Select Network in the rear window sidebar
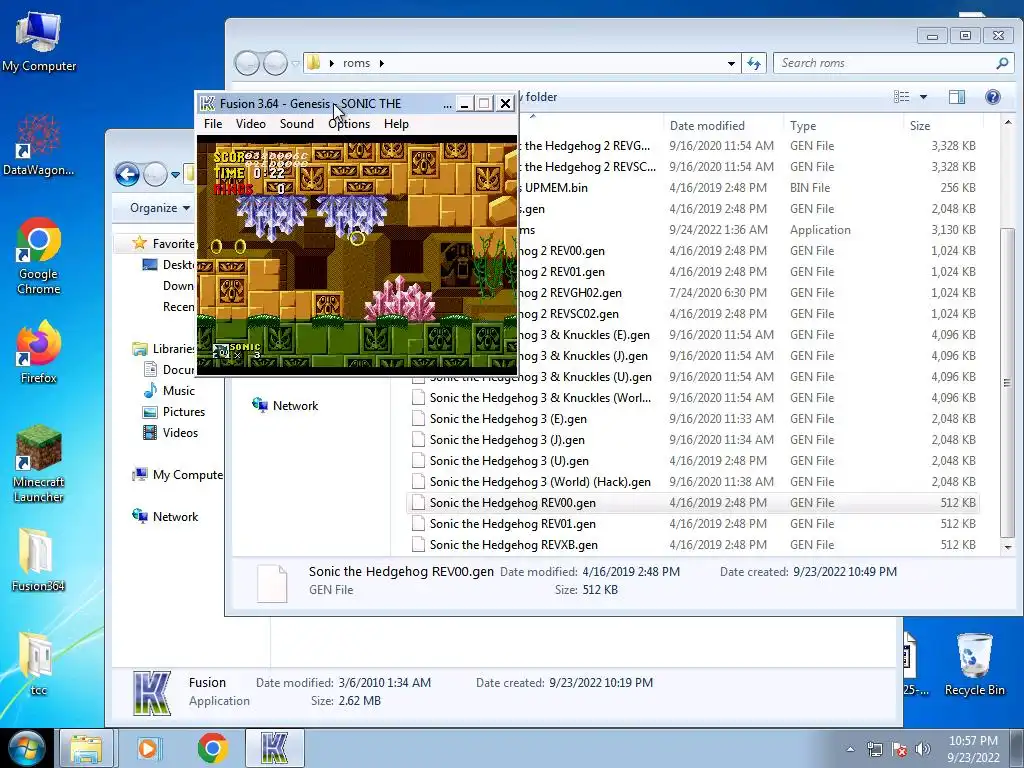The width and height of the screenshot is (1024, 768). (165, 517)
